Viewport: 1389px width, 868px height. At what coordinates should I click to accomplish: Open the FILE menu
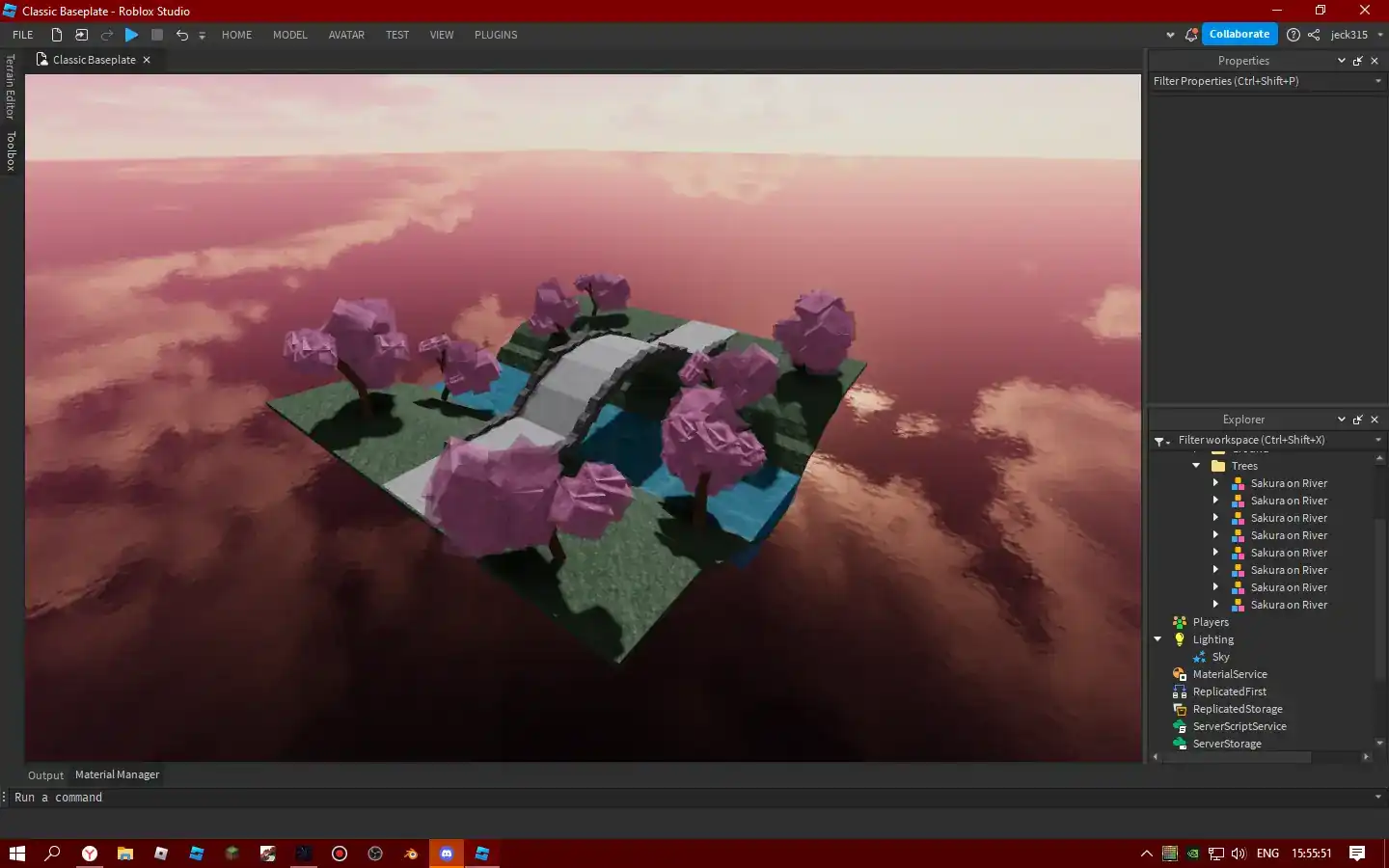click(x=23, y=35)
